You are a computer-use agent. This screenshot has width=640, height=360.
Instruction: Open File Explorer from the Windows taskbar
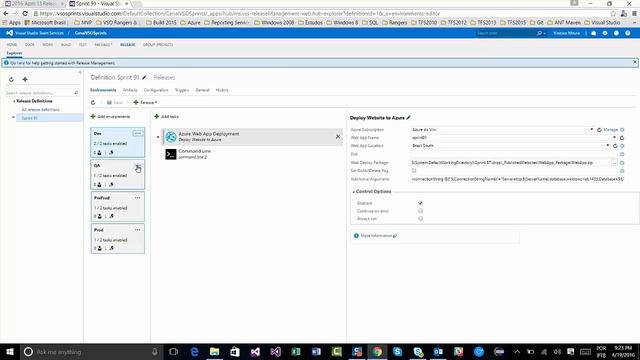pos(214,352)
